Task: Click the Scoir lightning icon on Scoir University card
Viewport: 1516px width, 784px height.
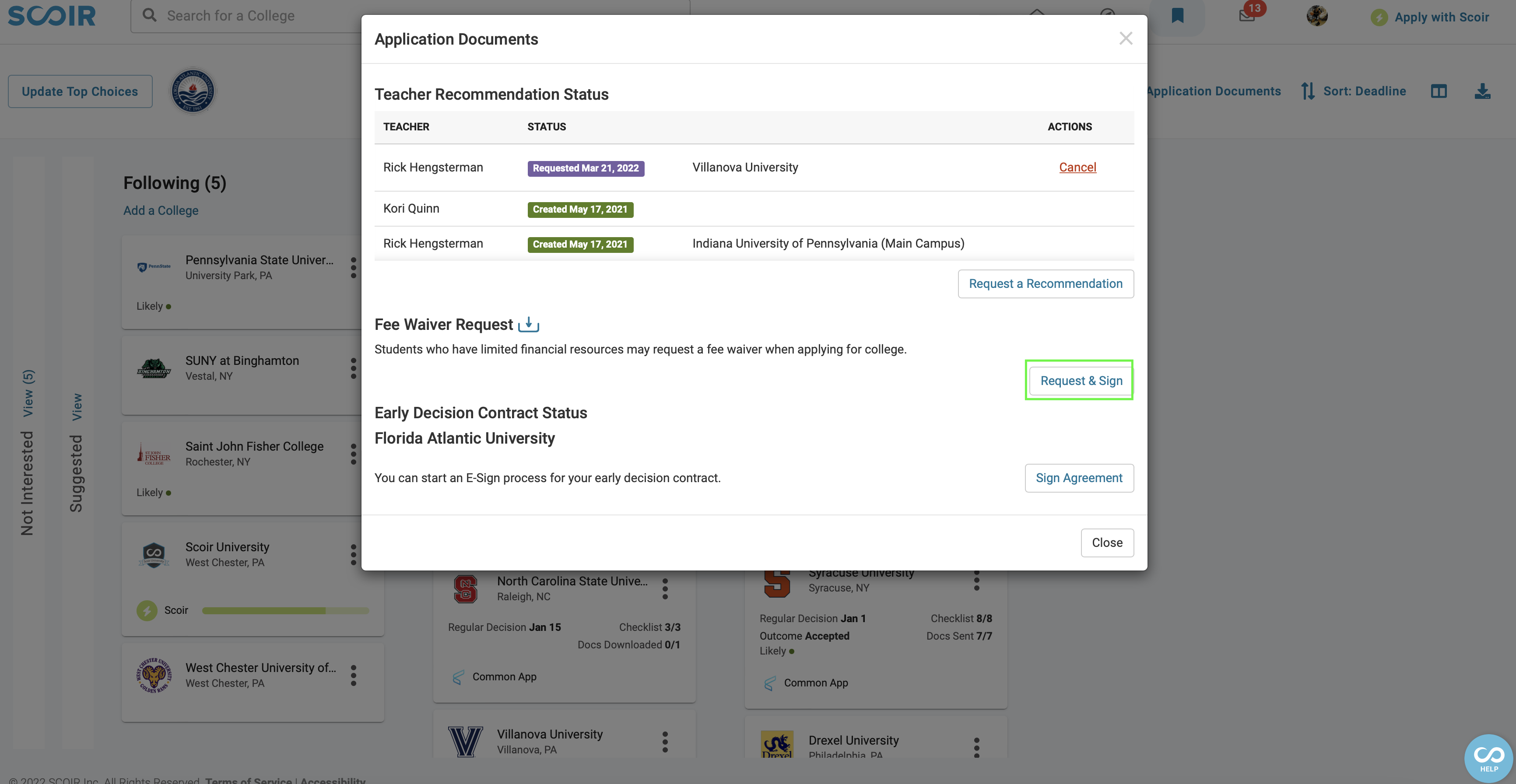Action: (147, 610)
